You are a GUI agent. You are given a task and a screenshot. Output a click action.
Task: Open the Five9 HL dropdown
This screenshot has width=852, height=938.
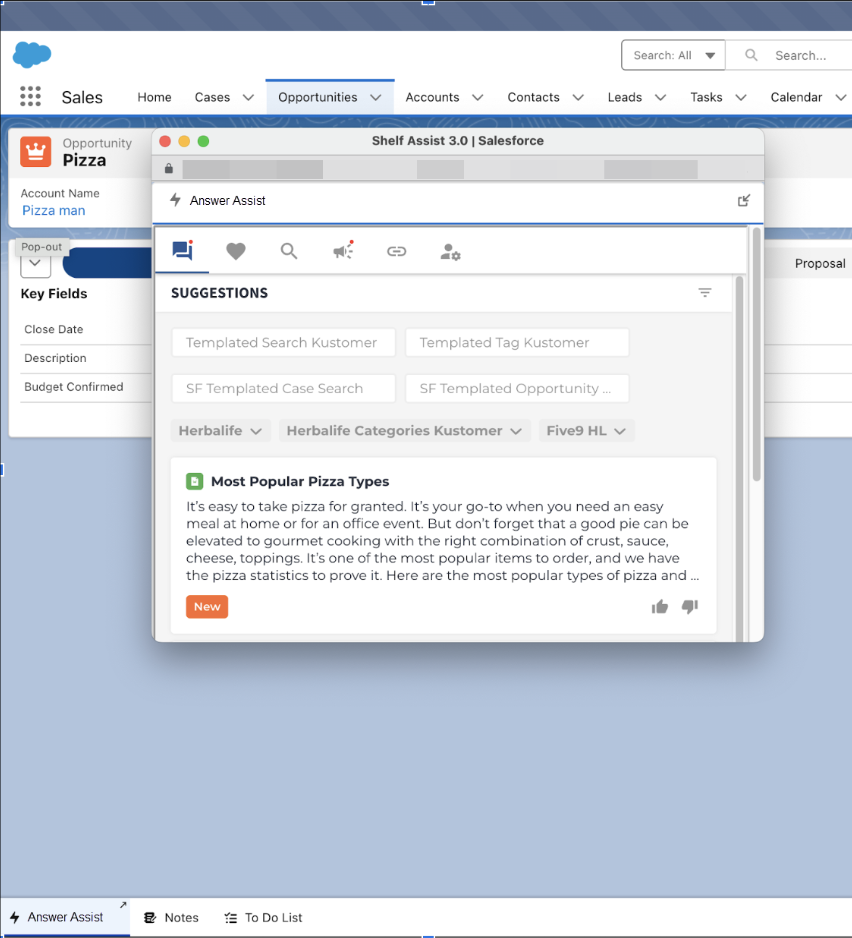point(586,431)
